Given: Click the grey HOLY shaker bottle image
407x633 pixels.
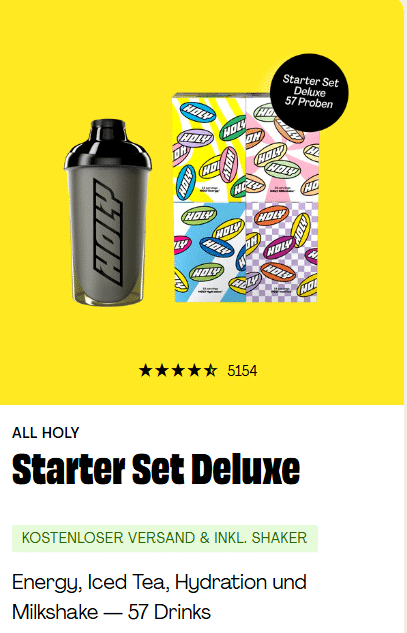Looking at the screenshot, I should (x=108, y=212).
